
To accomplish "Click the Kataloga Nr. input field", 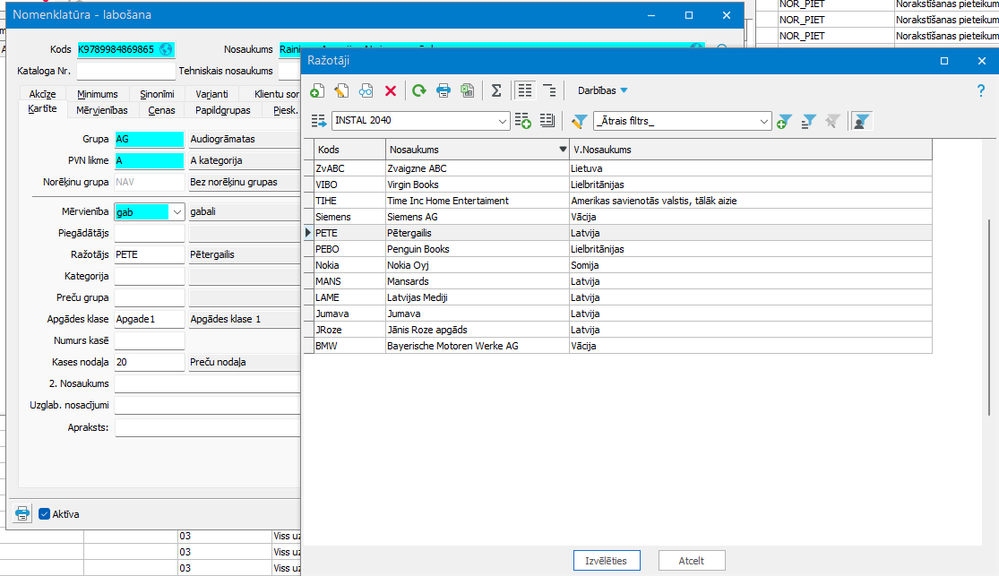I will point(126,71).
